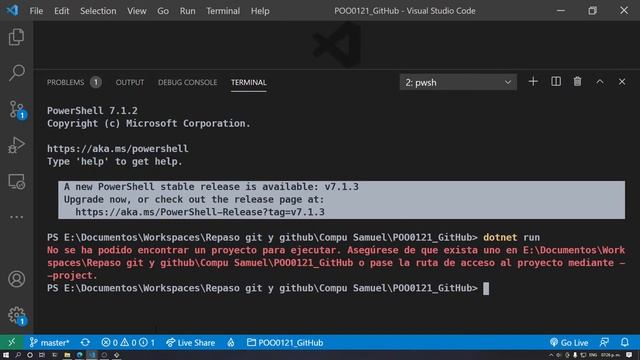The width and height of the screenshot is (640, 360).
Task: Open the View menu
Action: (x=136, y=11)
